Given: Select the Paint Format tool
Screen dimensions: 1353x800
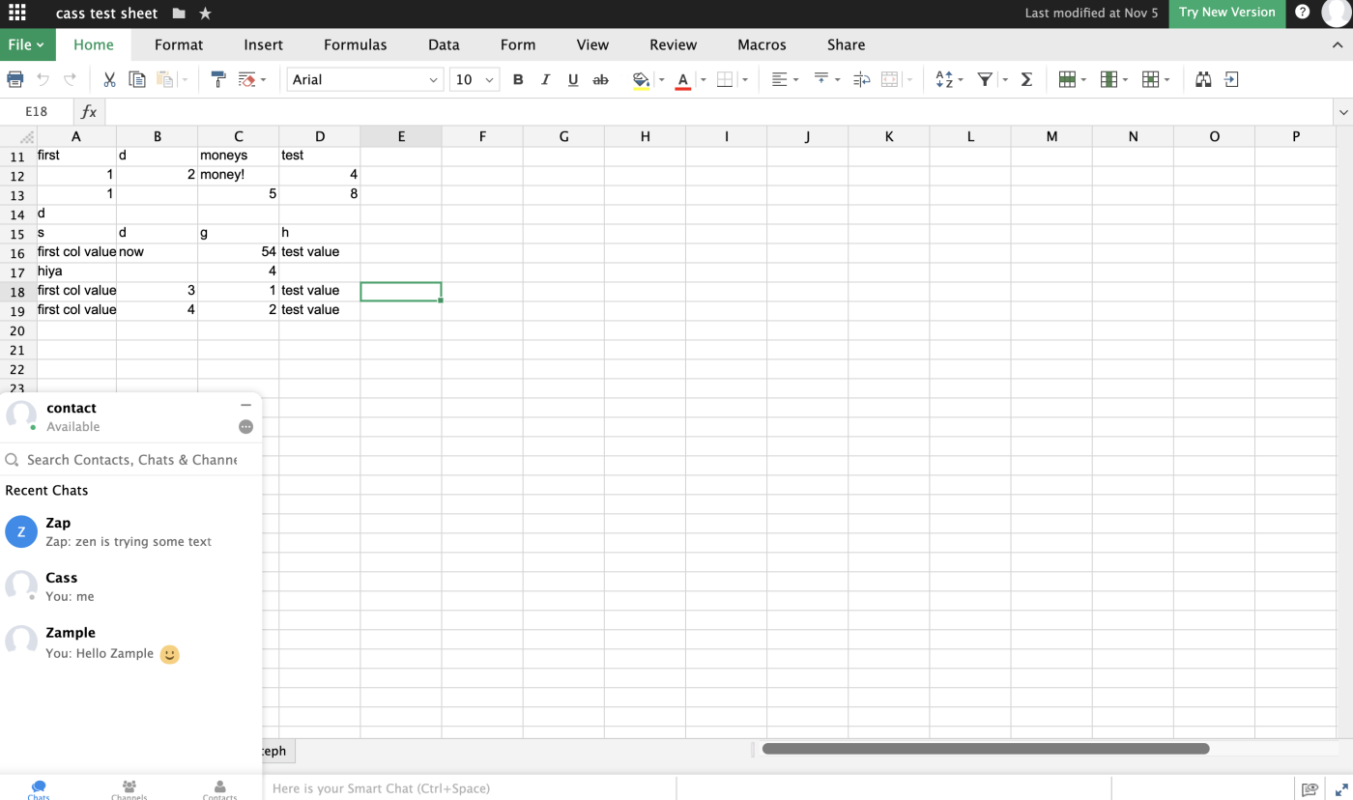Looking at the screenshot, I should pos(218,80).
